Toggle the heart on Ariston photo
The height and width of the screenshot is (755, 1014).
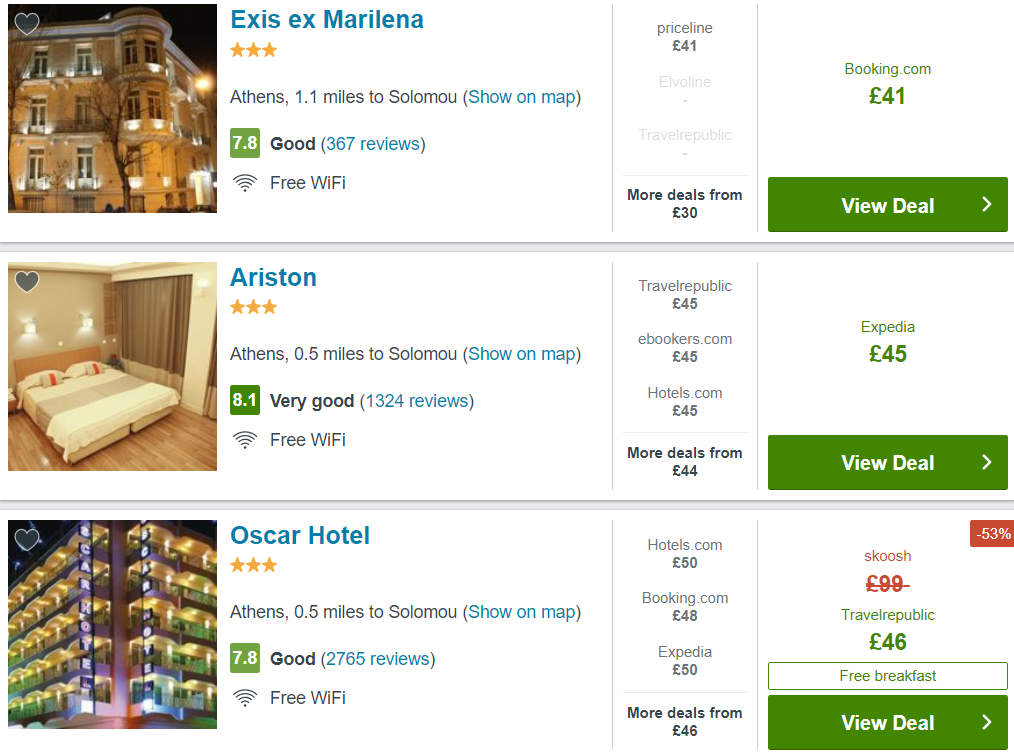pos(27,282)
